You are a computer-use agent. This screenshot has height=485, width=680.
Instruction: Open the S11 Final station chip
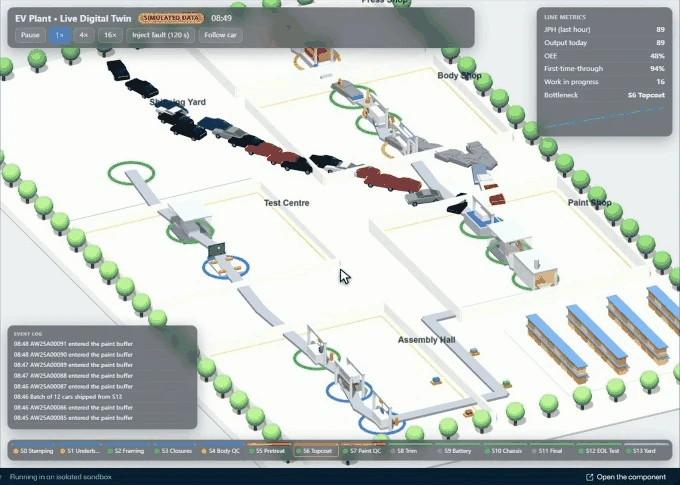click(552, 451)
